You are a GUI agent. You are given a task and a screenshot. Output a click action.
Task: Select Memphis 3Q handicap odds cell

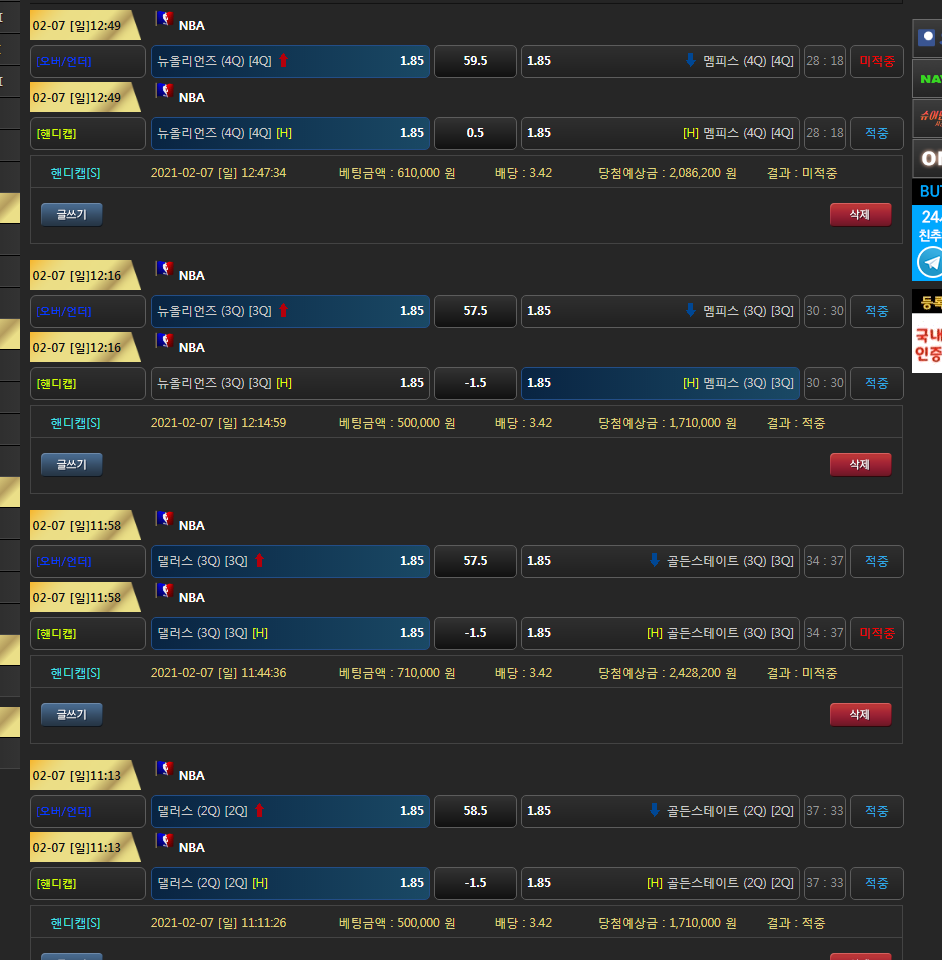(660, 383)
